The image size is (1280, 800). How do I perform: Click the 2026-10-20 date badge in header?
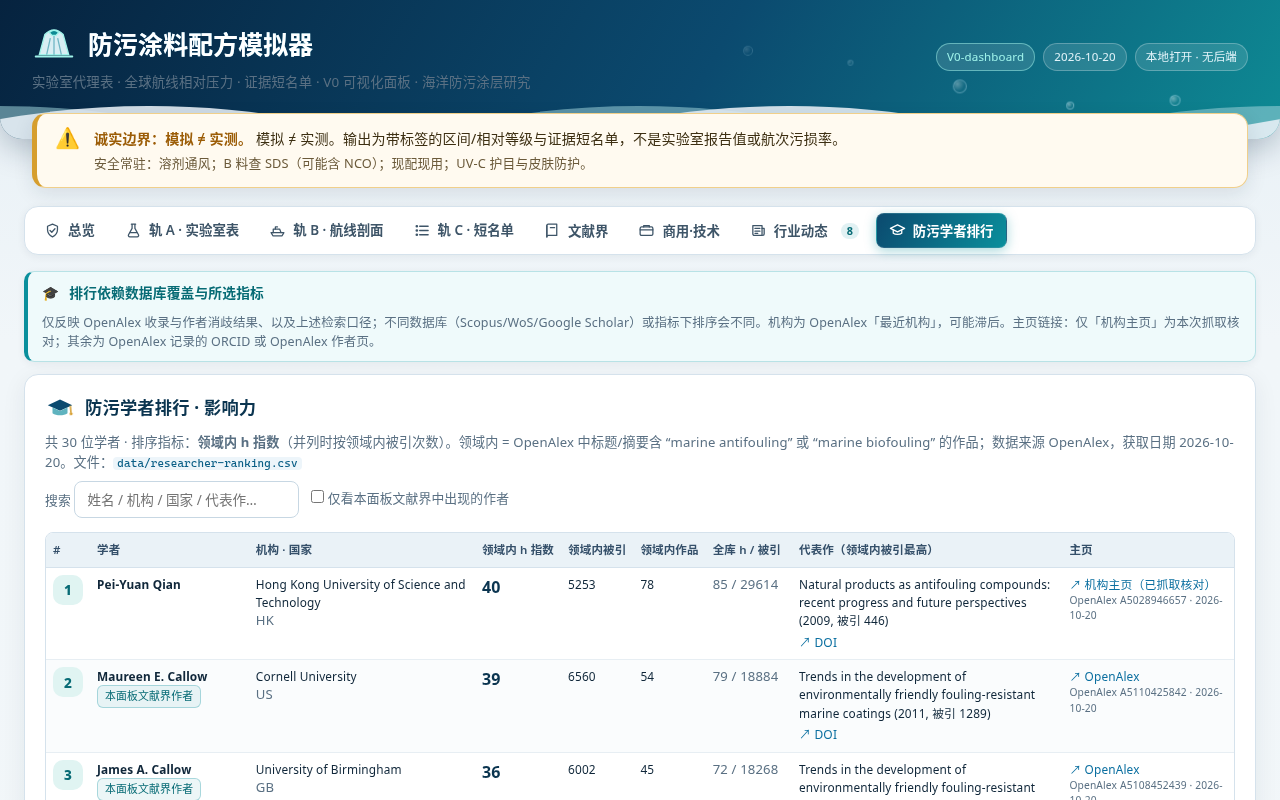(1085, 57)
